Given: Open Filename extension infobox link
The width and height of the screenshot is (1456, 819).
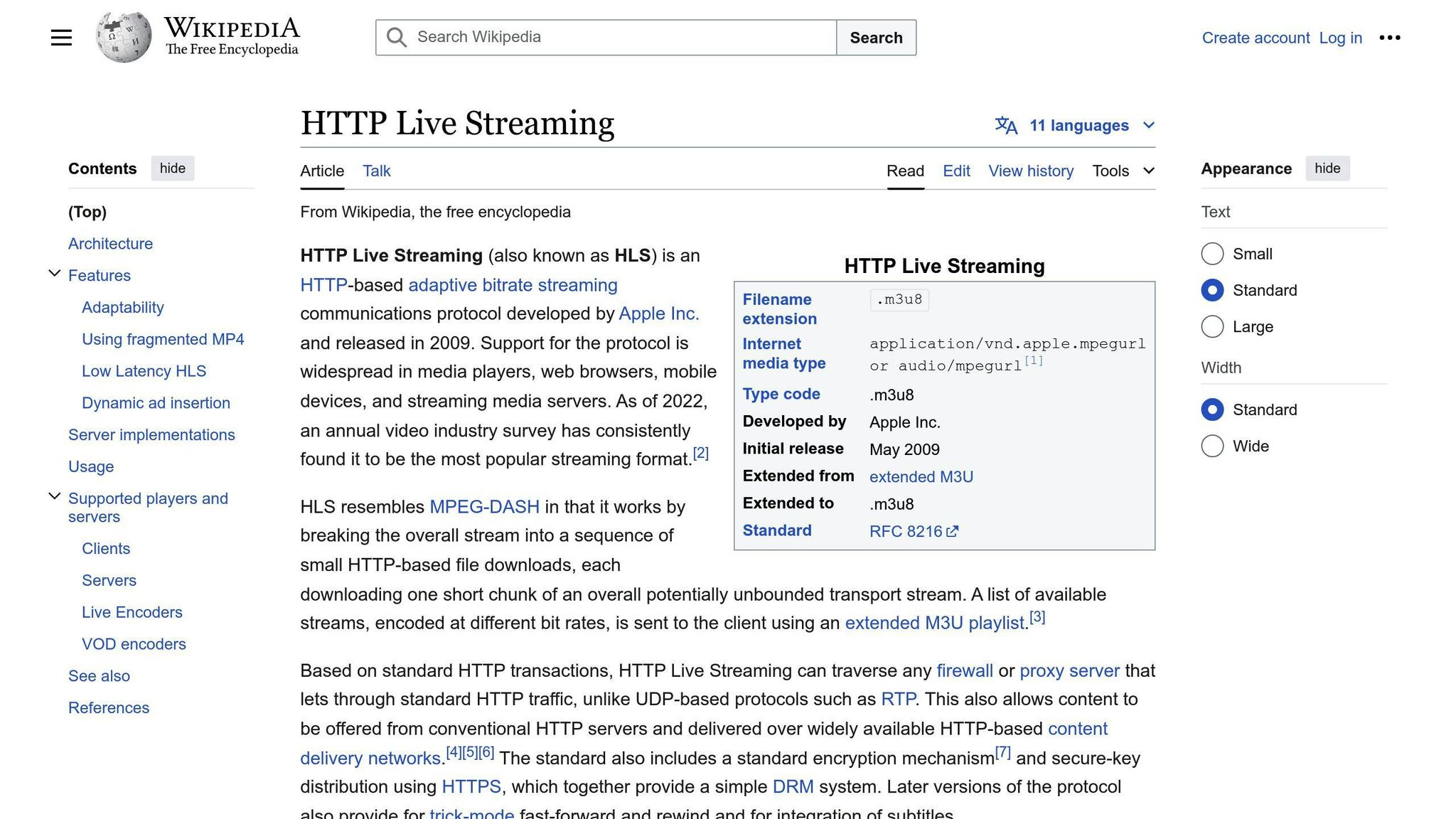Looking at the screenshot, I should click(x=779, y=309).
